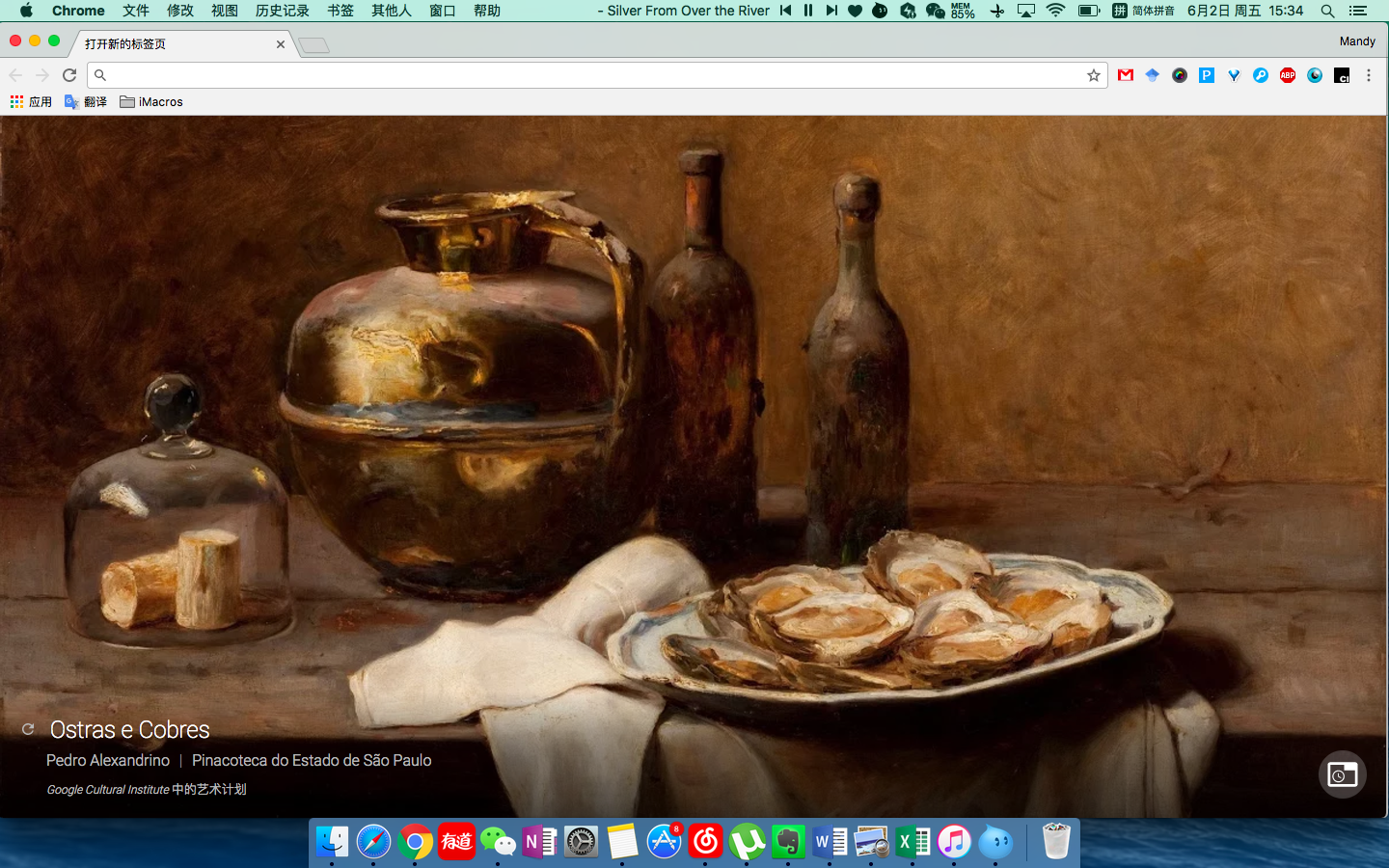1389x868 pixels.
Task: Bookmark this page with the star icon
Action: point(1094,75)
